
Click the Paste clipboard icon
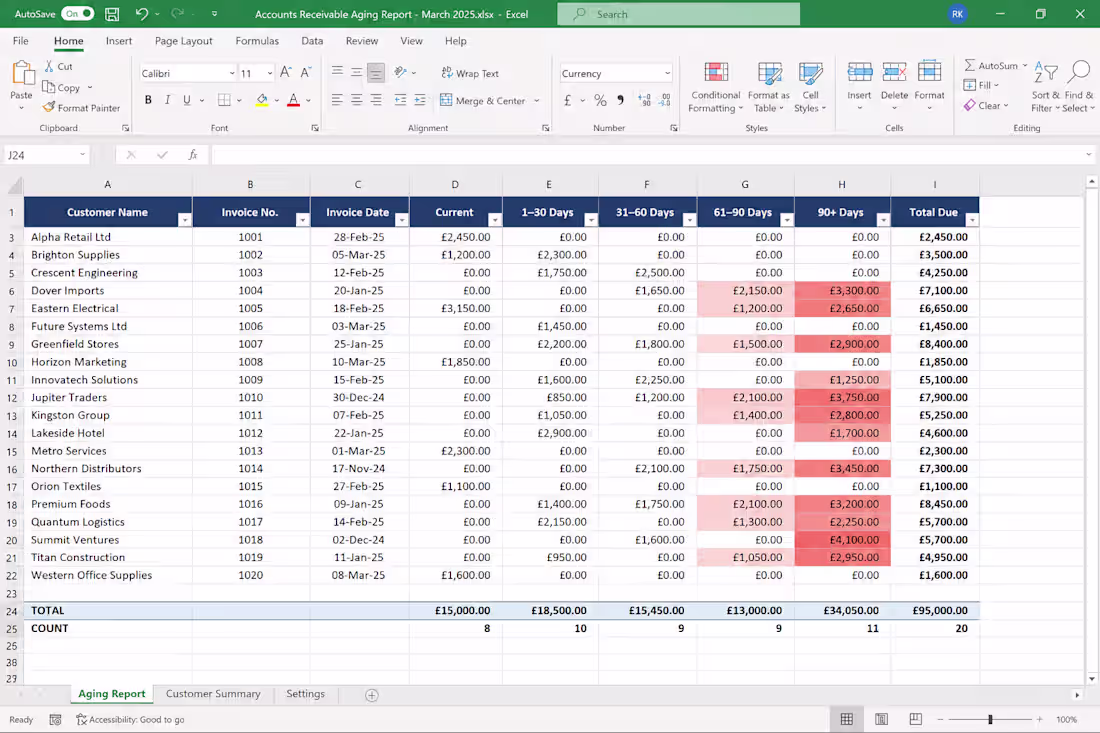coord(22,73)
